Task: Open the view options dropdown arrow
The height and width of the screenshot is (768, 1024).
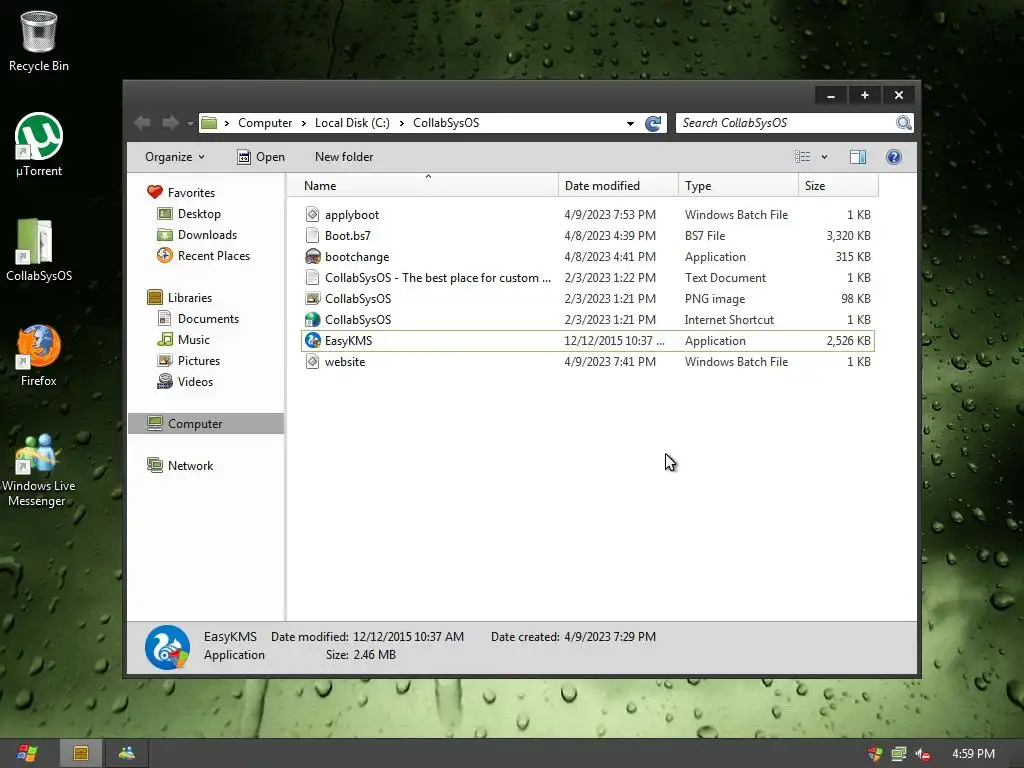Action: (x=824, y=157)
